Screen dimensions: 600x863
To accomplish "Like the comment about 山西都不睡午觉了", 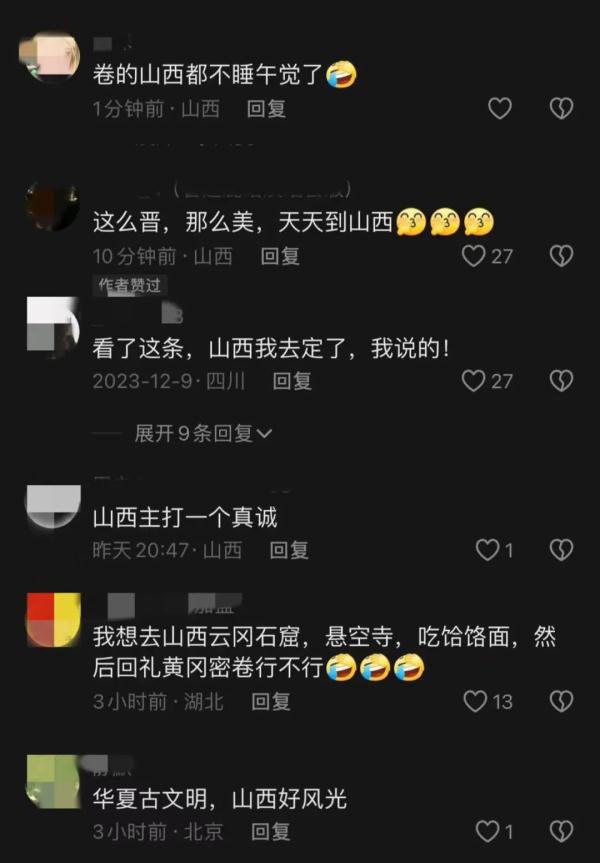I will [500, 108].
